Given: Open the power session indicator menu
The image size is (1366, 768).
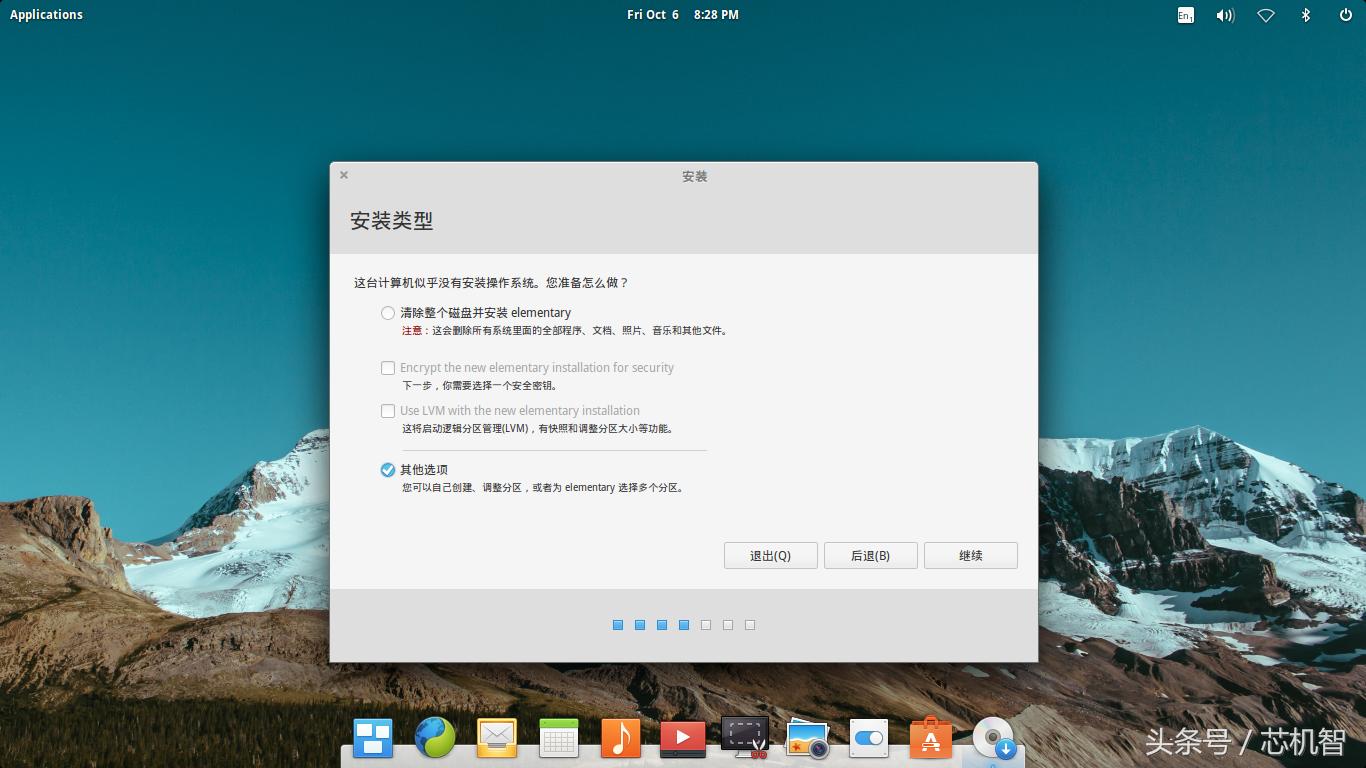Looking at the screenshot, I should click(1345, 15).
